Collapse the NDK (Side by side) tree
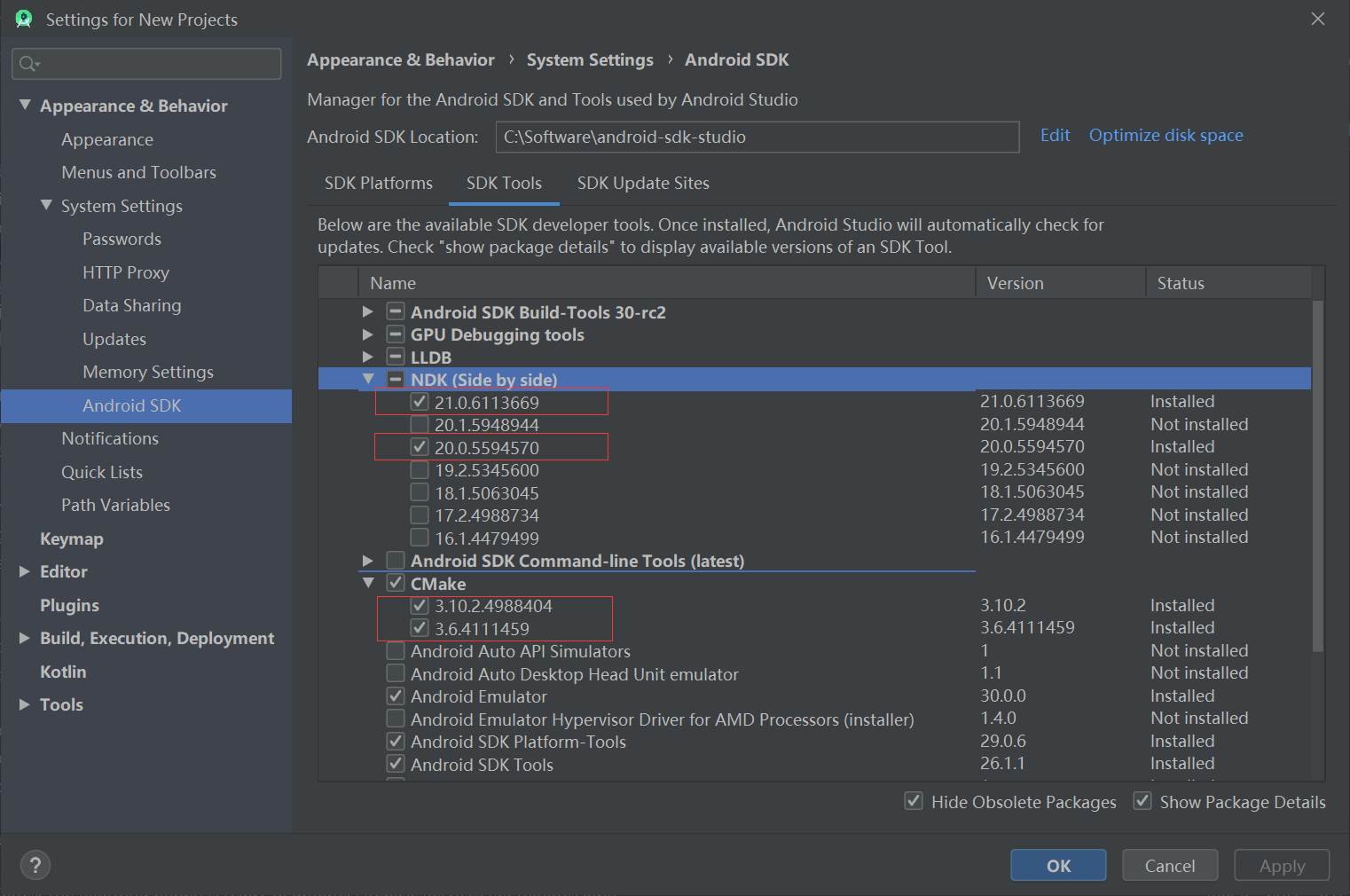This screenshot has width=1350, height=896. coord(368,378)
